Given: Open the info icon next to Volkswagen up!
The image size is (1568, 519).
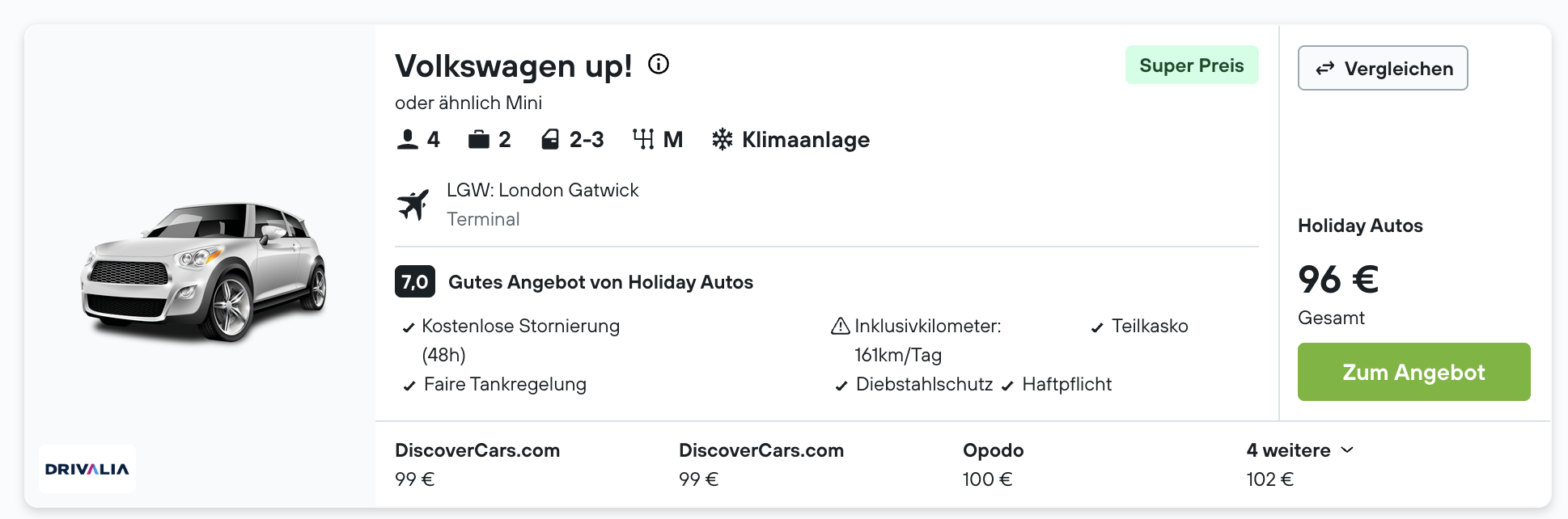Looking at the screenshot, I should pos(659,64).
